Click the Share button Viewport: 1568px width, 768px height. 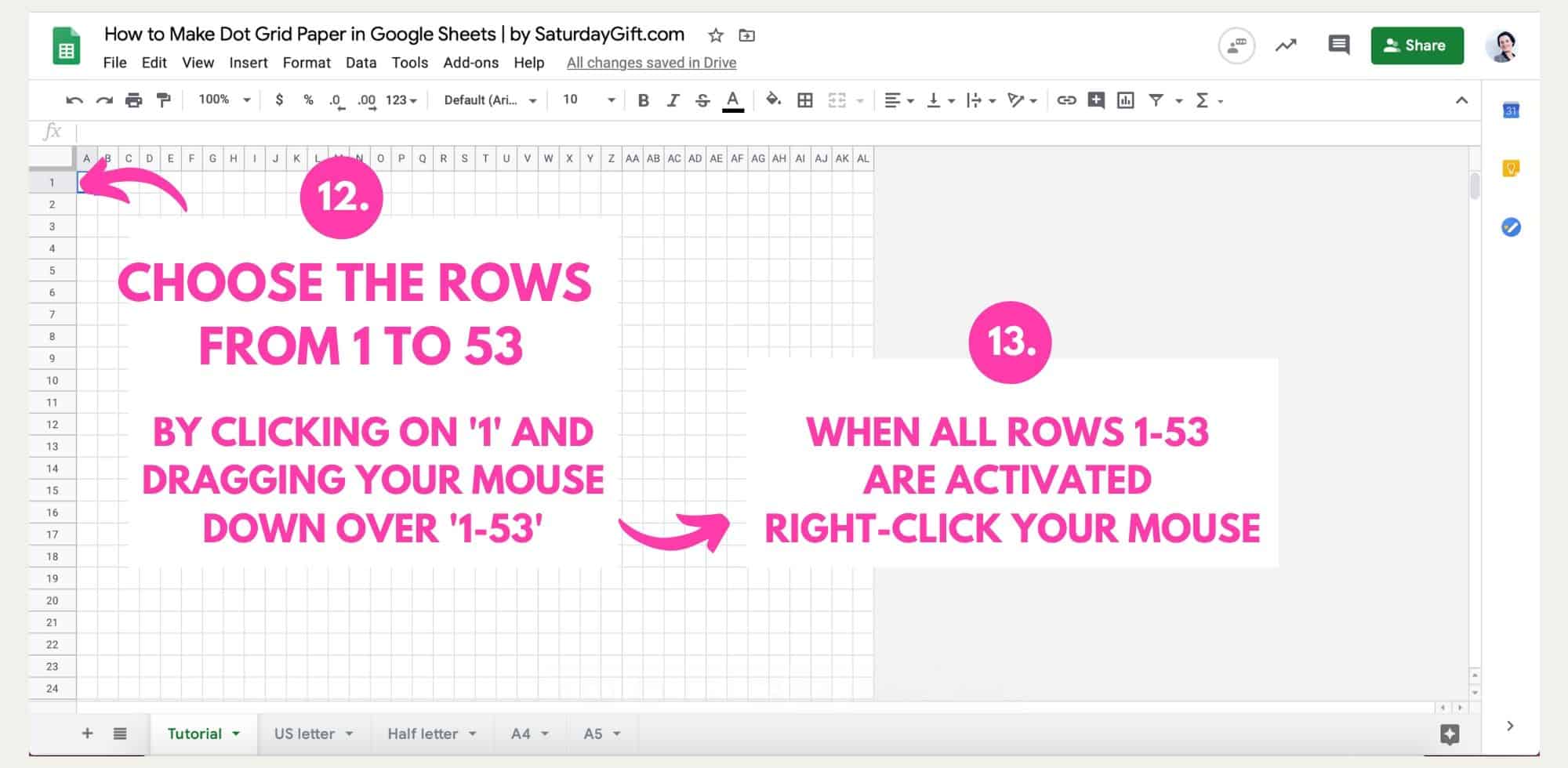(x=1417, y=45)
